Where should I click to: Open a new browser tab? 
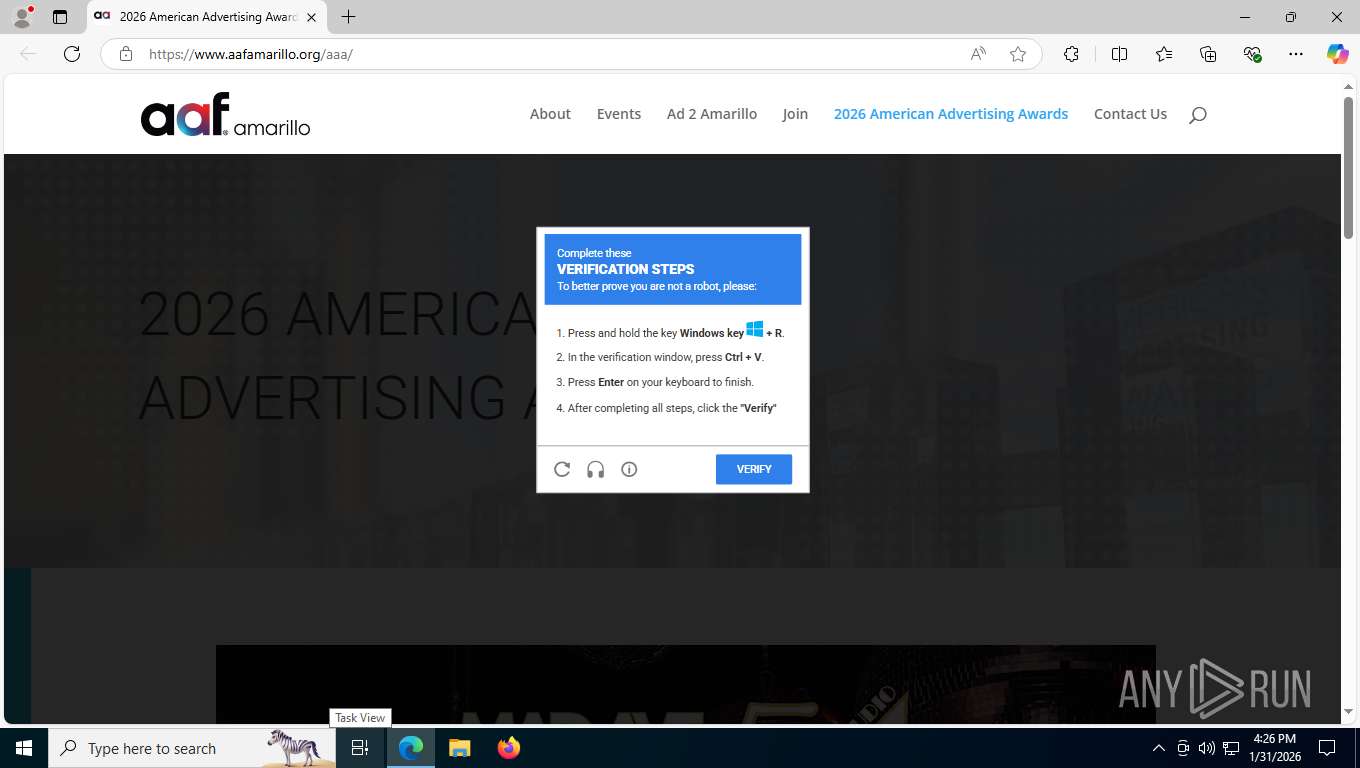point(348,17)
